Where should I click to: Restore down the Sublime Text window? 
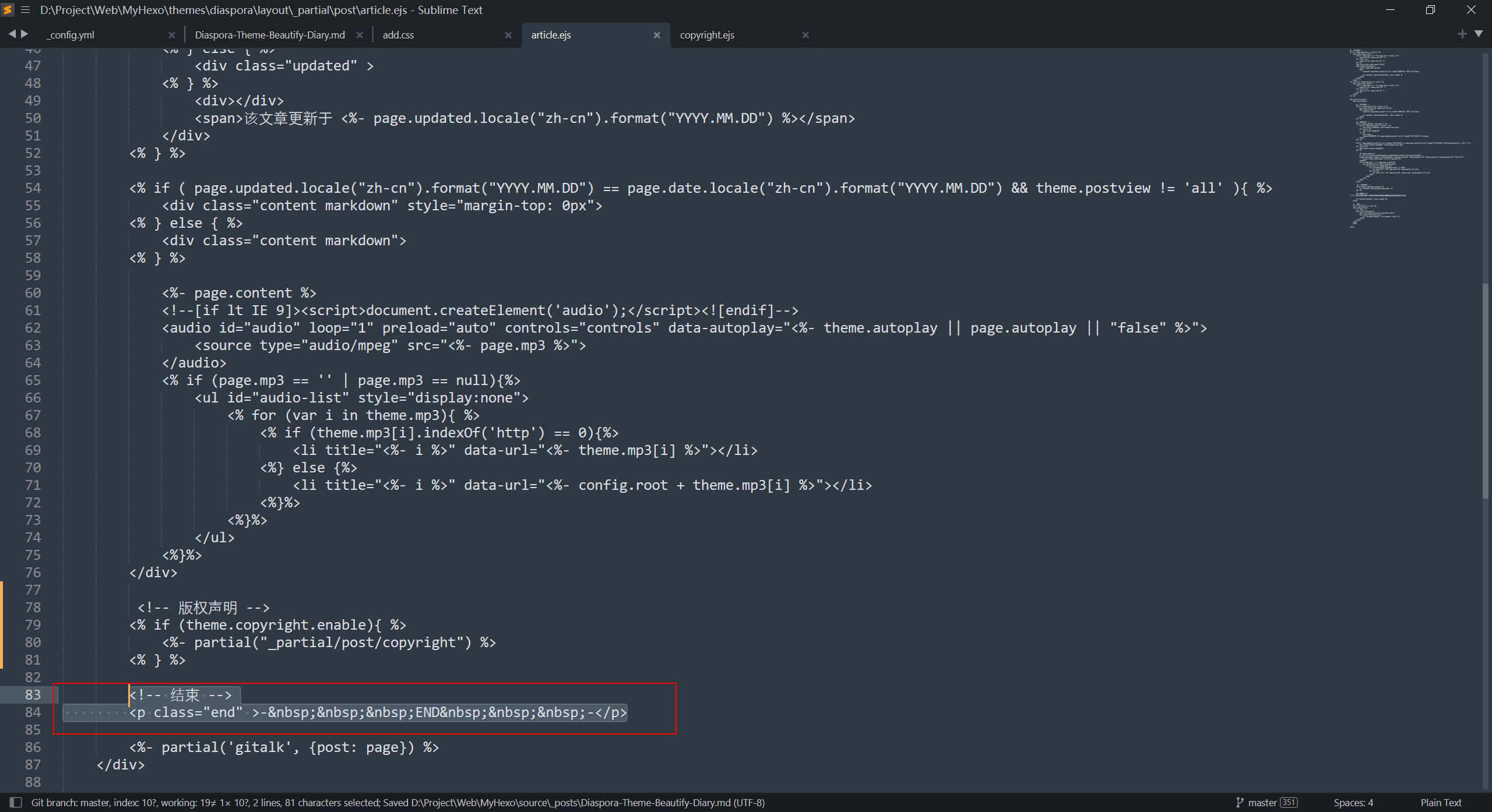(x=1430, y=10)
